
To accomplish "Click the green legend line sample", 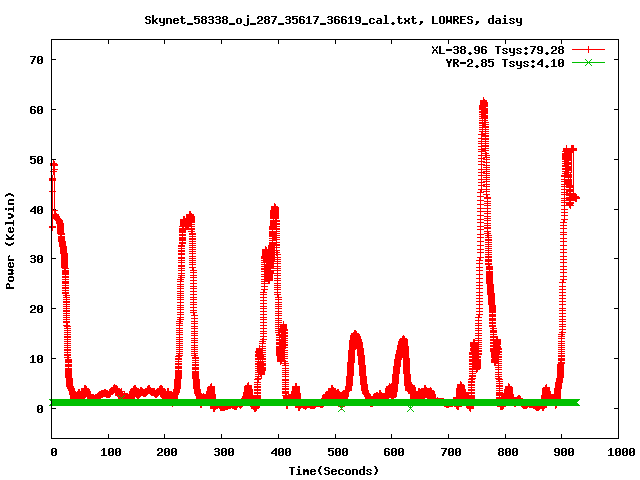I will tap(588, 62).
